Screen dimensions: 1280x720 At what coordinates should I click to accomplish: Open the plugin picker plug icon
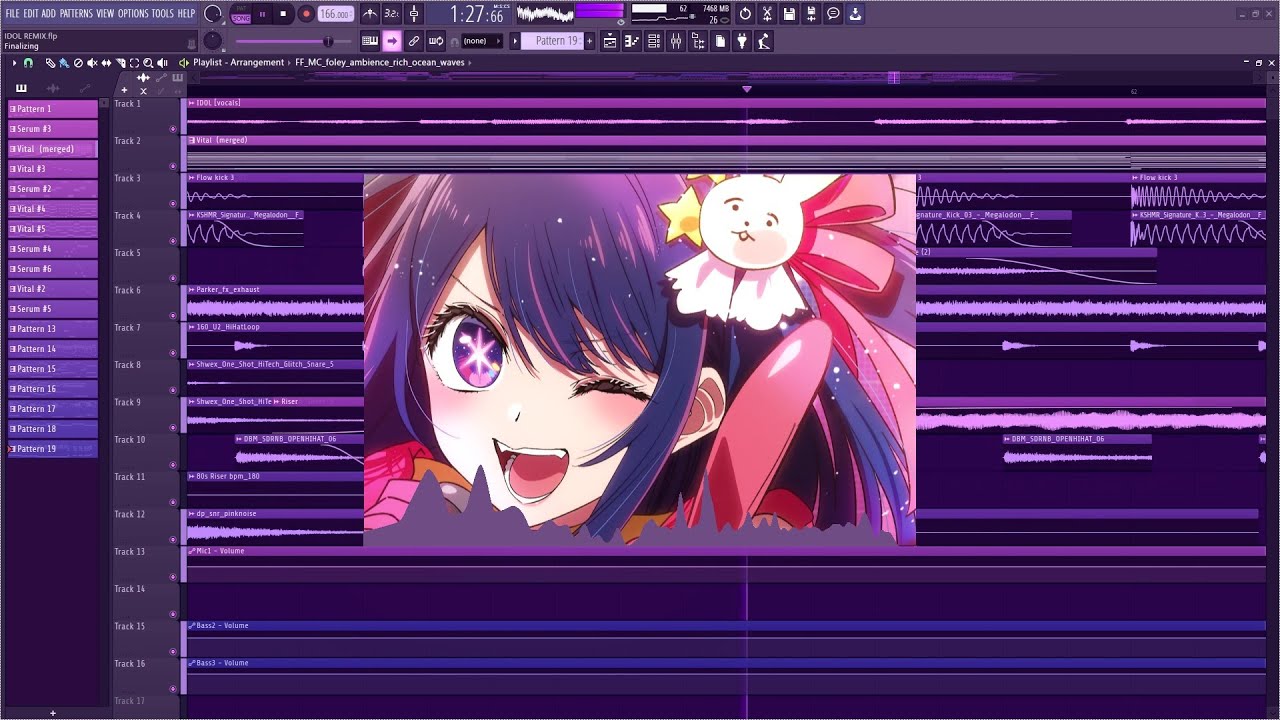742,41
